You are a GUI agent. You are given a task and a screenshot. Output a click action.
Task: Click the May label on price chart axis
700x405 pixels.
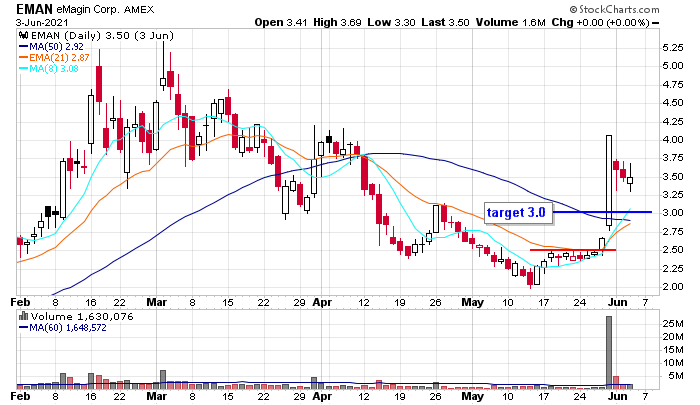[473, 302]
